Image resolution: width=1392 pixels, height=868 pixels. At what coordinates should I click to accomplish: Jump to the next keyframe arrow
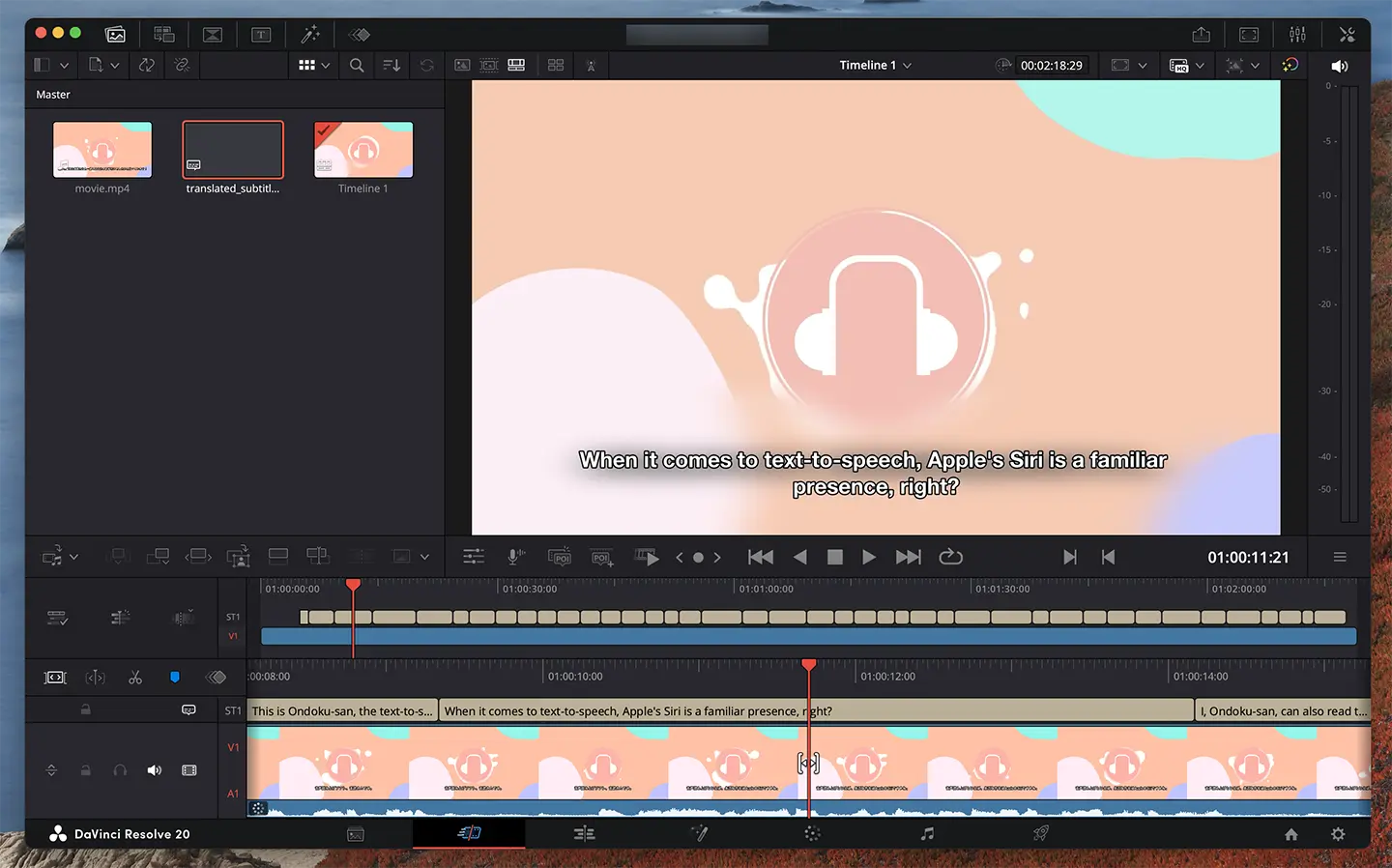(717, 558)
